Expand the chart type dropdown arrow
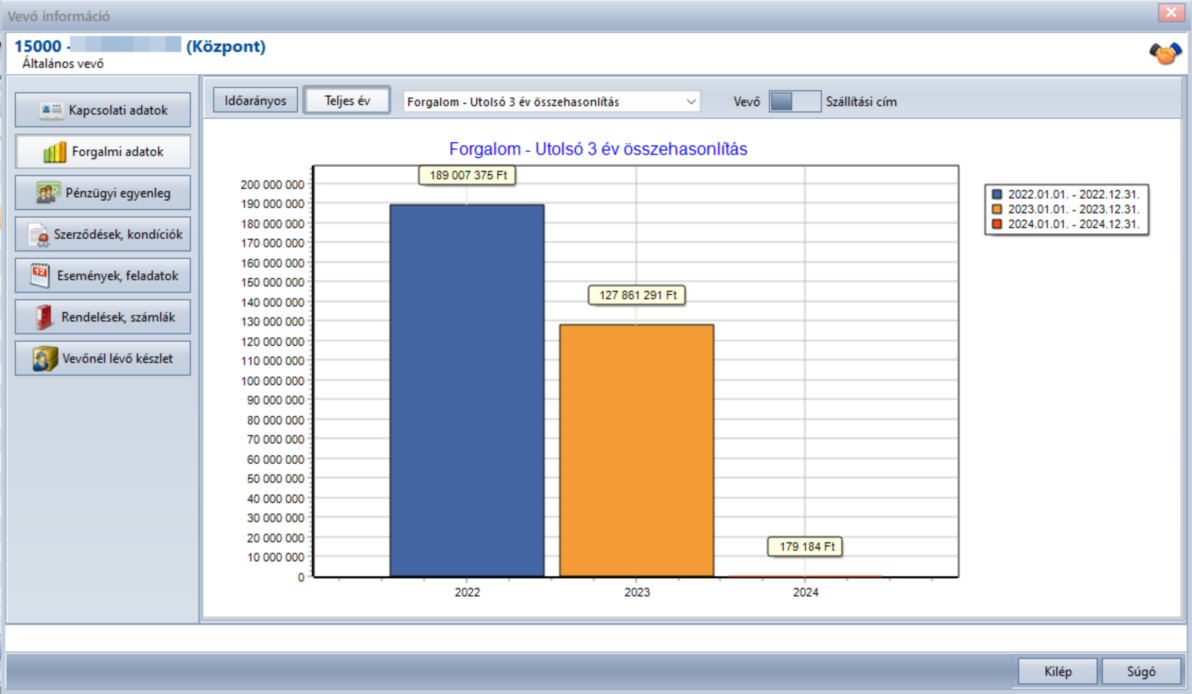Viewport: 1192px width, 694px height. pyautogui.click(x=690, y=102)
